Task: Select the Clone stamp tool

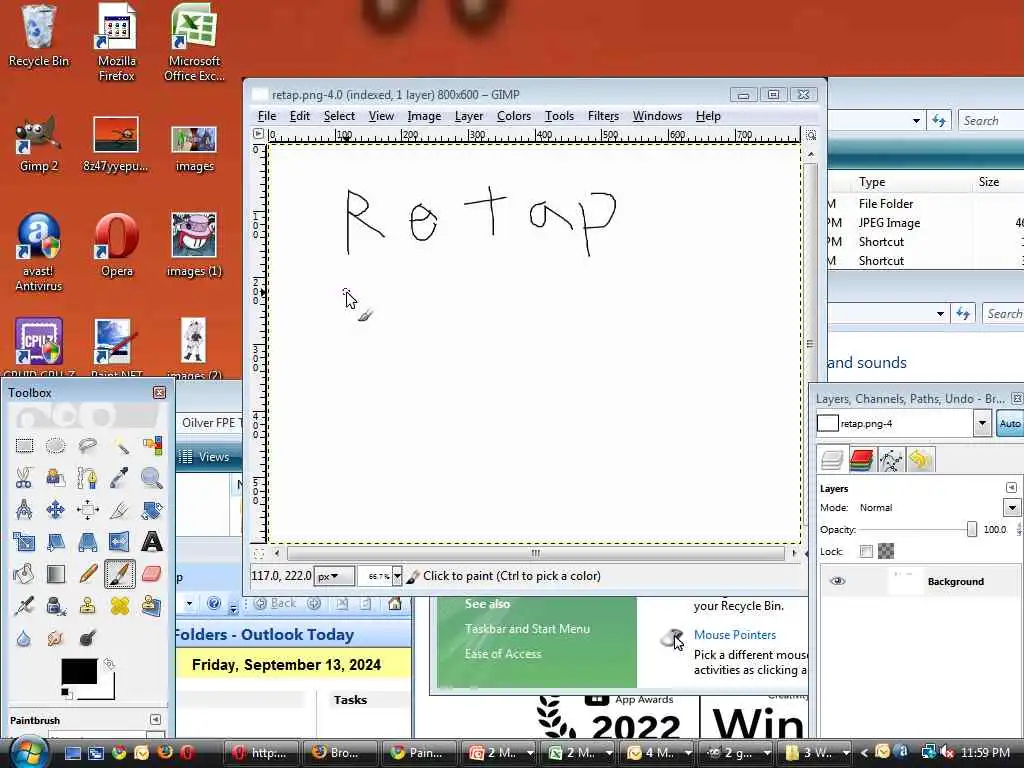Action: tap(88, 605)
